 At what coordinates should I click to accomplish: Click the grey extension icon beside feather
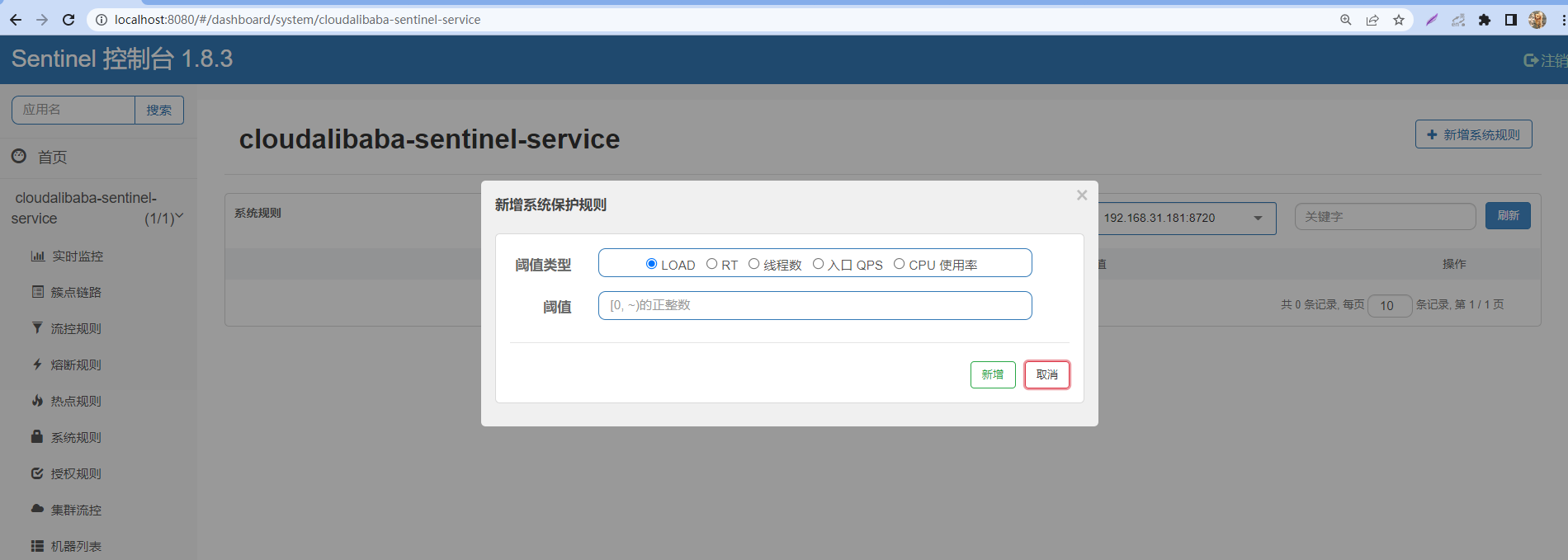click(1458, 20)
